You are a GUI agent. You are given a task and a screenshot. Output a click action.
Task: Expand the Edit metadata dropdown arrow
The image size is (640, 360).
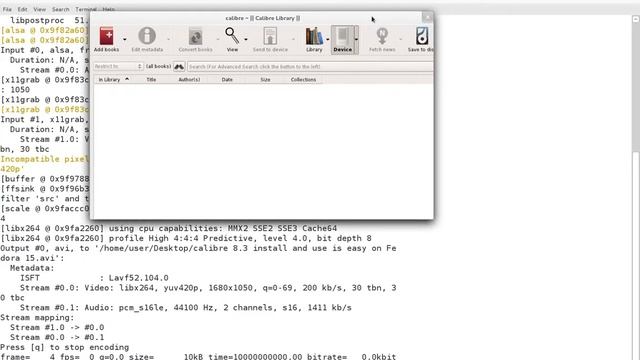(x=168, y=39)
